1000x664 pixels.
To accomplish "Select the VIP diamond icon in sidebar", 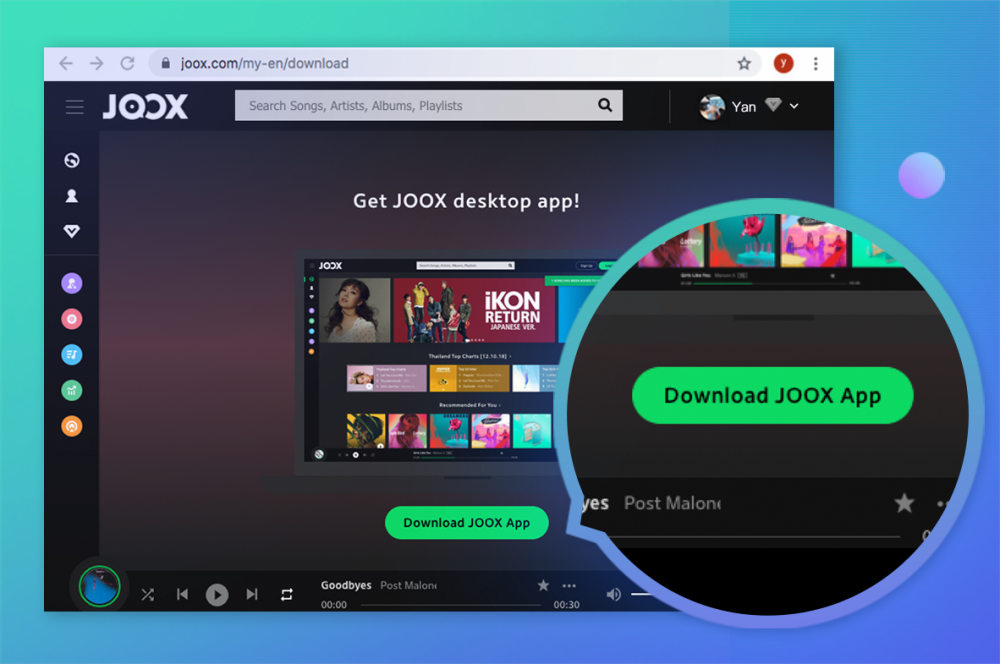I will click(x=72, y=231).
